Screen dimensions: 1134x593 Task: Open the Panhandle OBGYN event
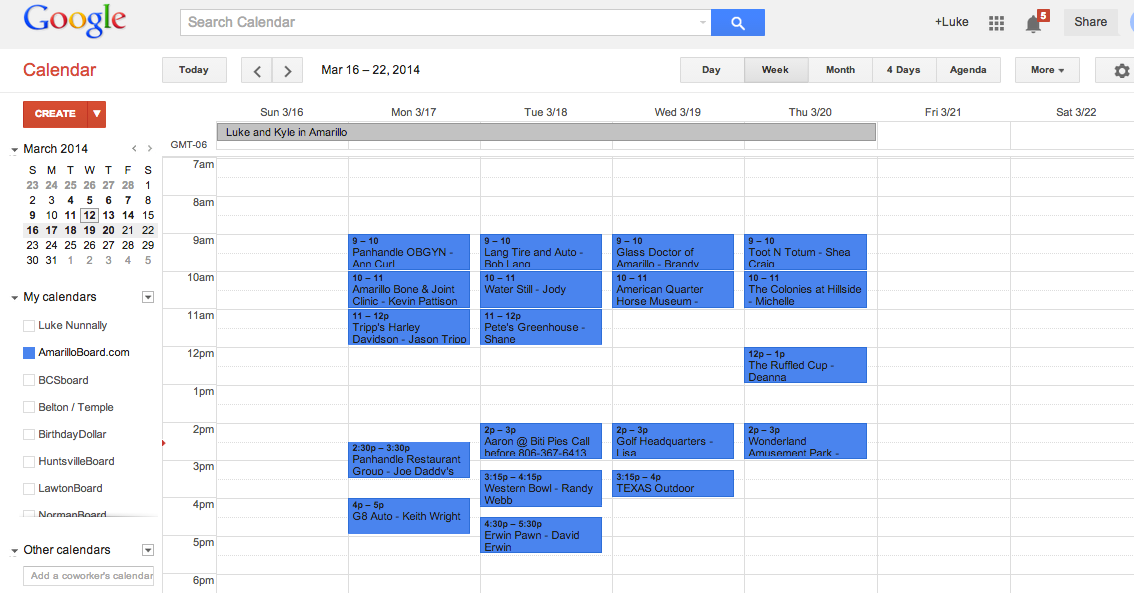tap(409, 252)
